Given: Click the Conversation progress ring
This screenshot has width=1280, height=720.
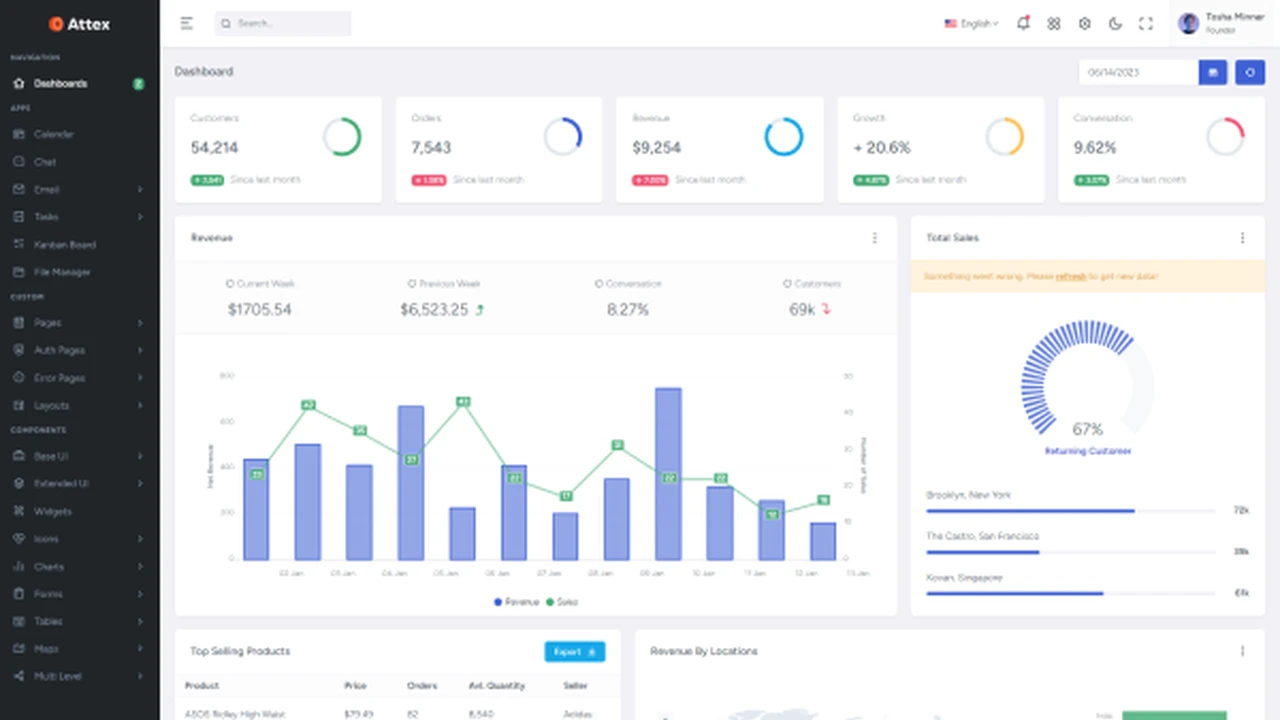Looking at the screenshot, I should pos(1225,137).
